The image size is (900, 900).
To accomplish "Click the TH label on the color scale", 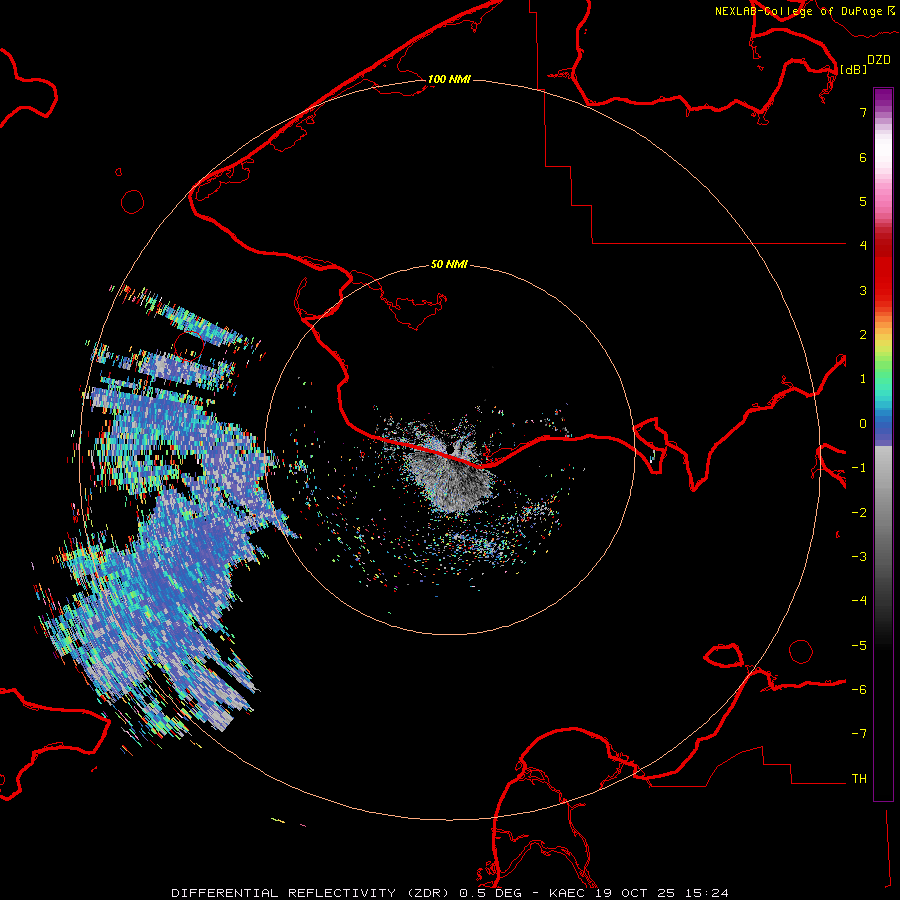I will pos(859,778).
